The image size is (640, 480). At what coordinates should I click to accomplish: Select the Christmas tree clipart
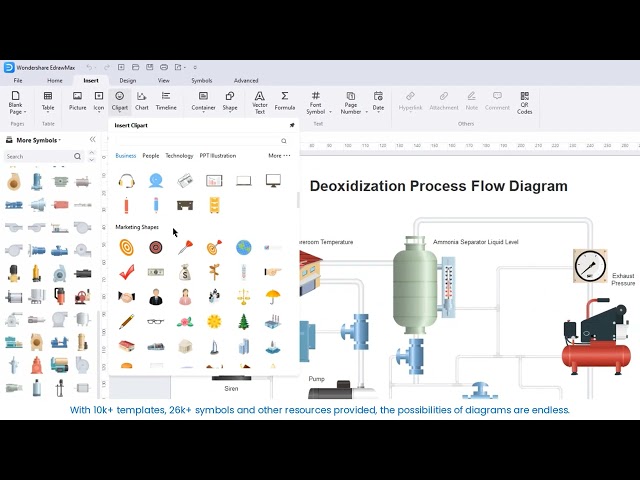[x=244, y=322]
